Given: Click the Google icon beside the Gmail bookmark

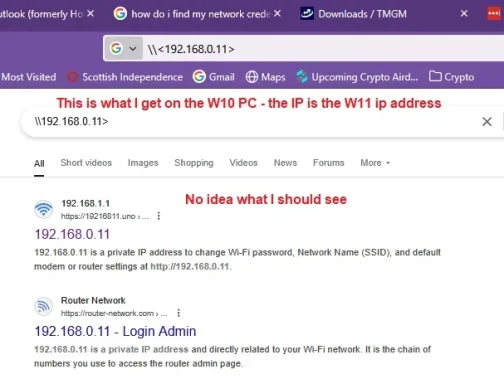Looking at the screenshot, I should 199,77.
